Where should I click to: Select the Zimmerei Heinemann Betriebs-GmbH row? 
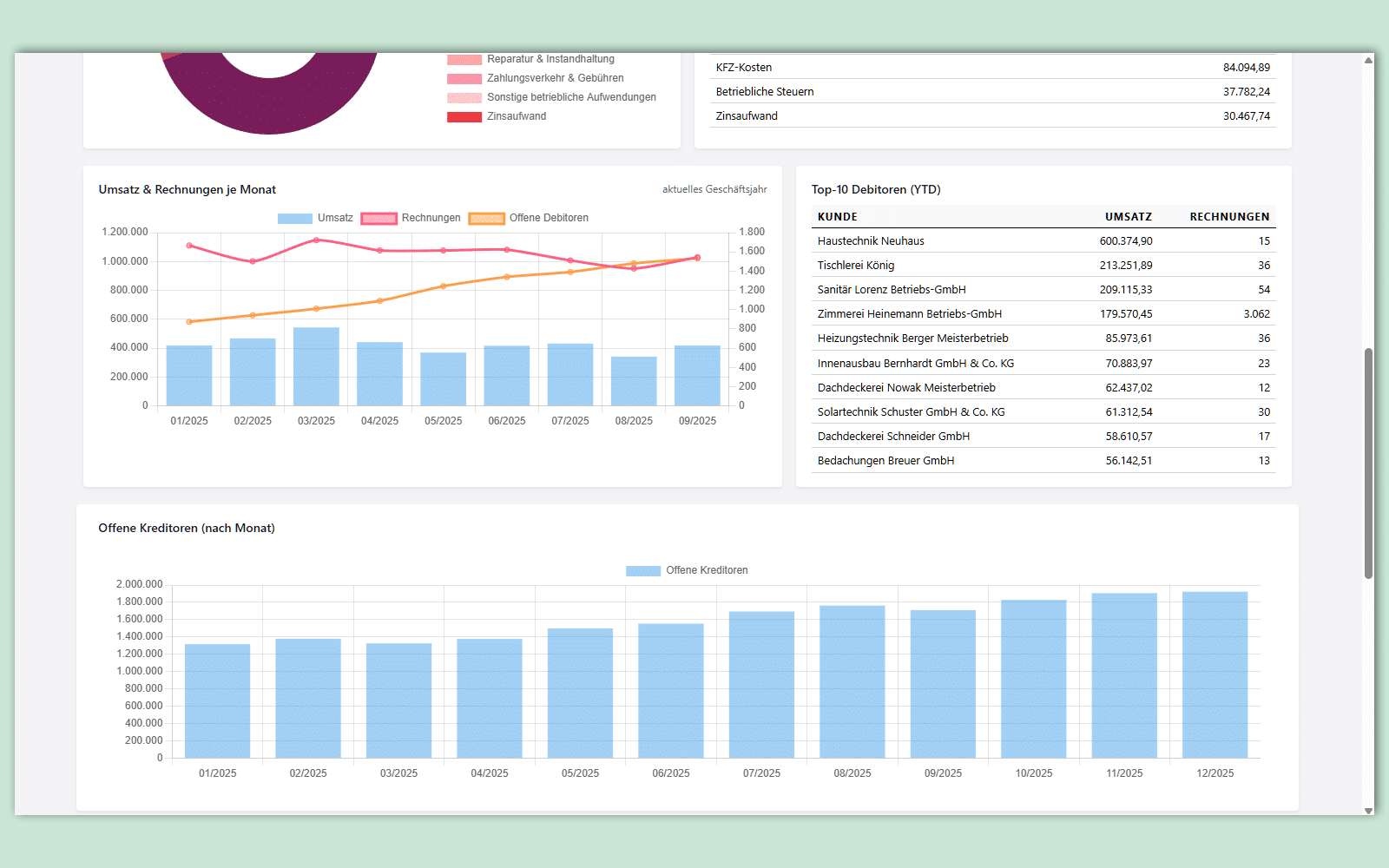tap(909, 314)
